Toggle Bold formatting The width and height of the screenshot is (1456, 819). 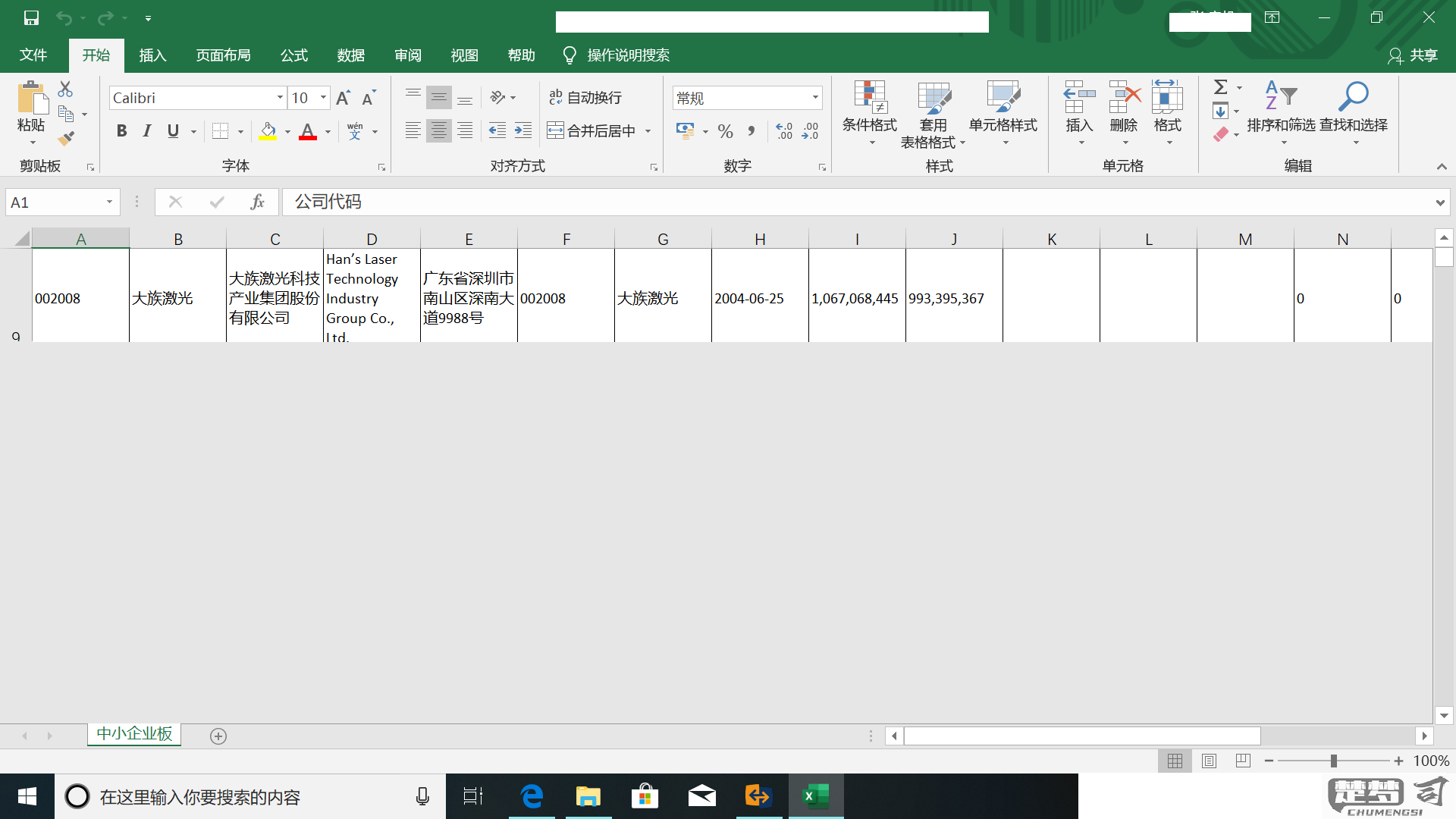click(121, 131)
